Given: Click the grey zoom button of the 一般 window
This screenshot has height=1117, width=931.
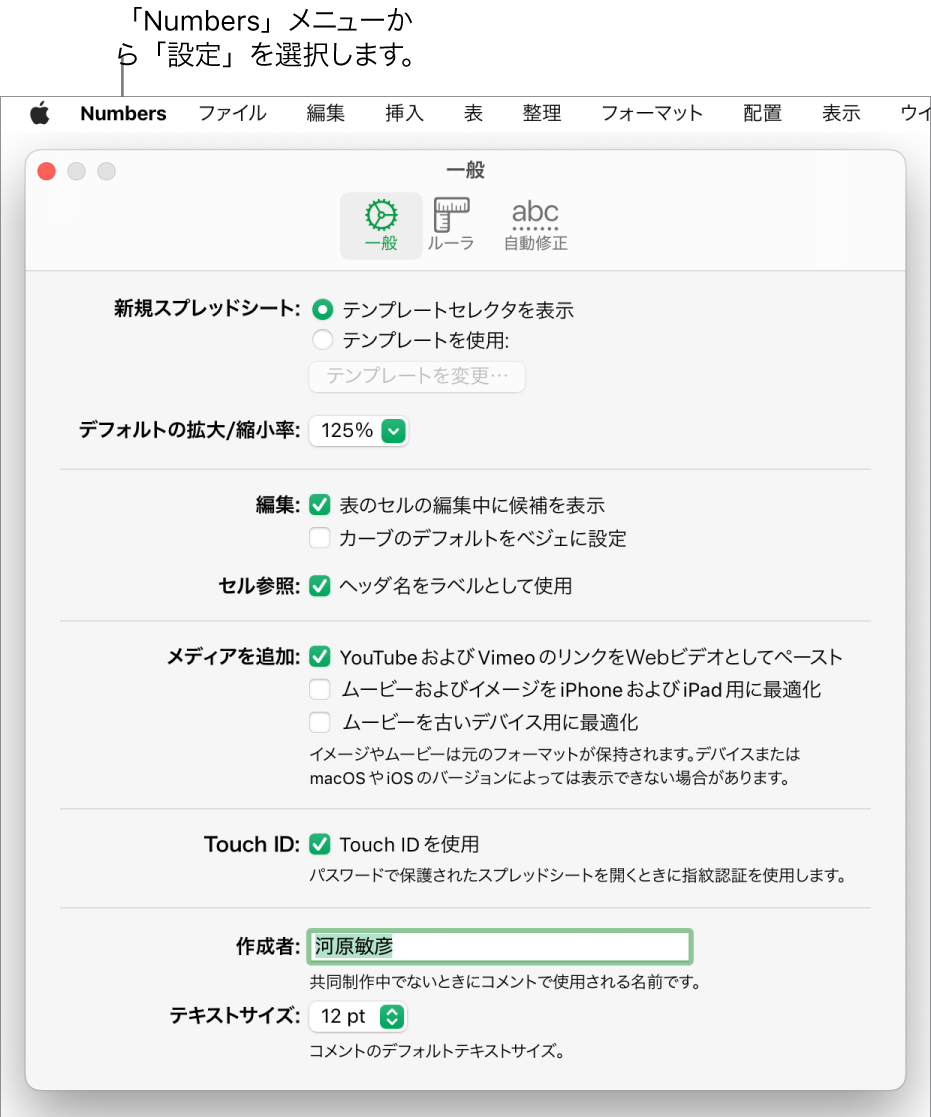Looking at the screenshot, I should pos(107,171).
